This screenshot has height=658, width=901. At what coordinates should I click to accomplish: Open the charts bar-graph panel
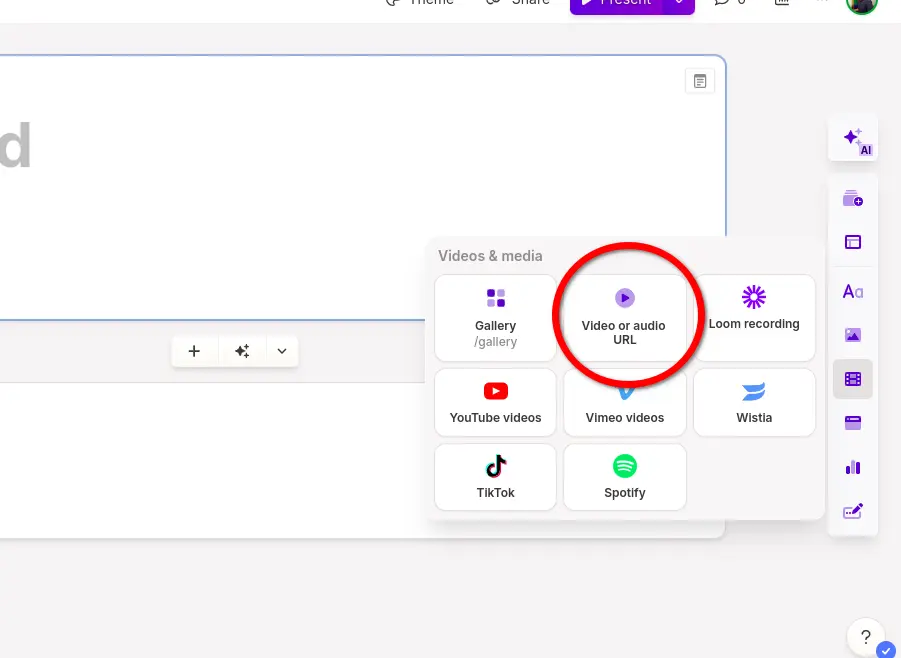pos(853,467)
